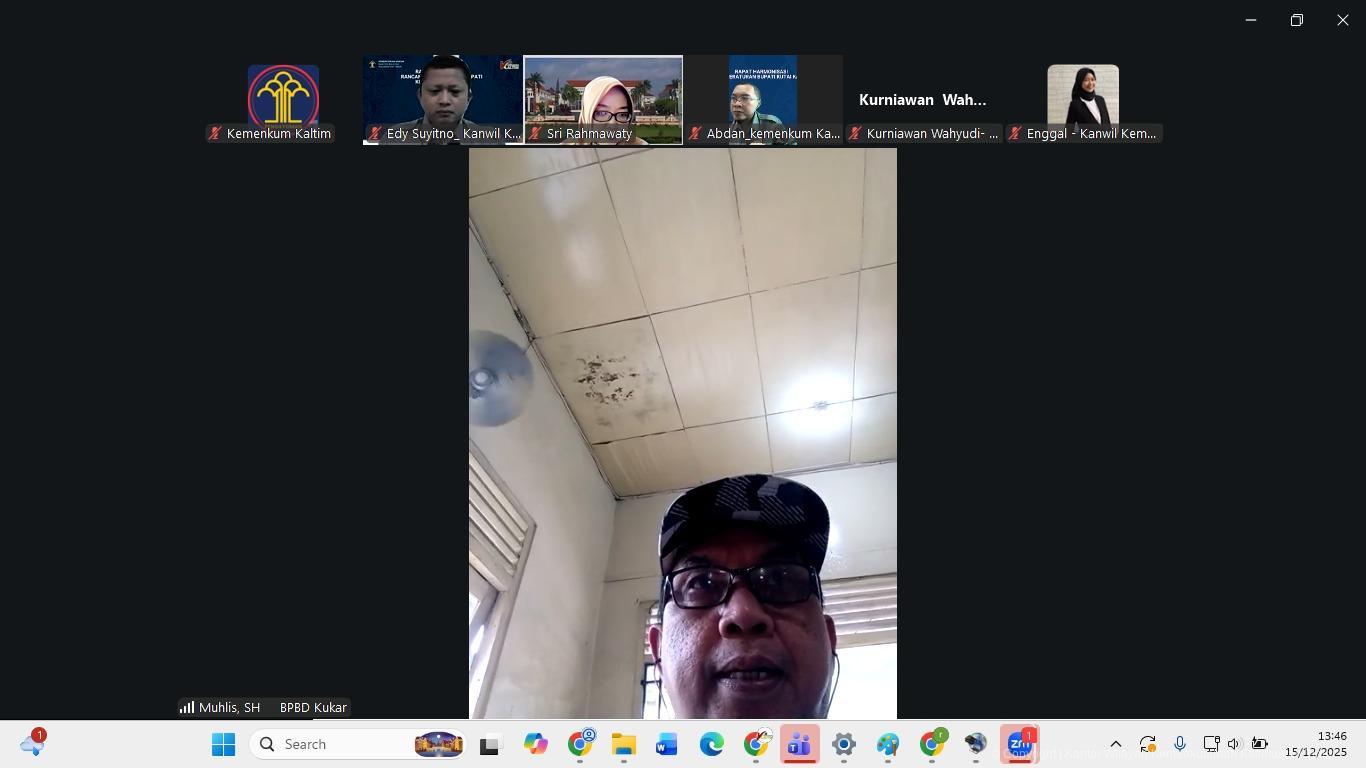The image size is (1366, 768).
Task: Click the battery status icon
Action: tap(1260, 744)
